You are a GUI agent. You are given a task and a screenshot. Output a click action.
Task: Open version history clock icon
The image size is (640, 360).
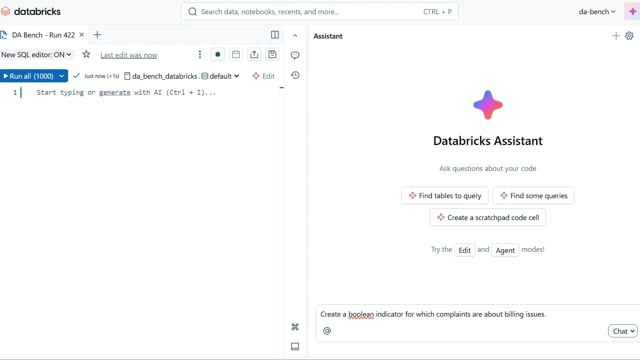(x=295, y=75)
